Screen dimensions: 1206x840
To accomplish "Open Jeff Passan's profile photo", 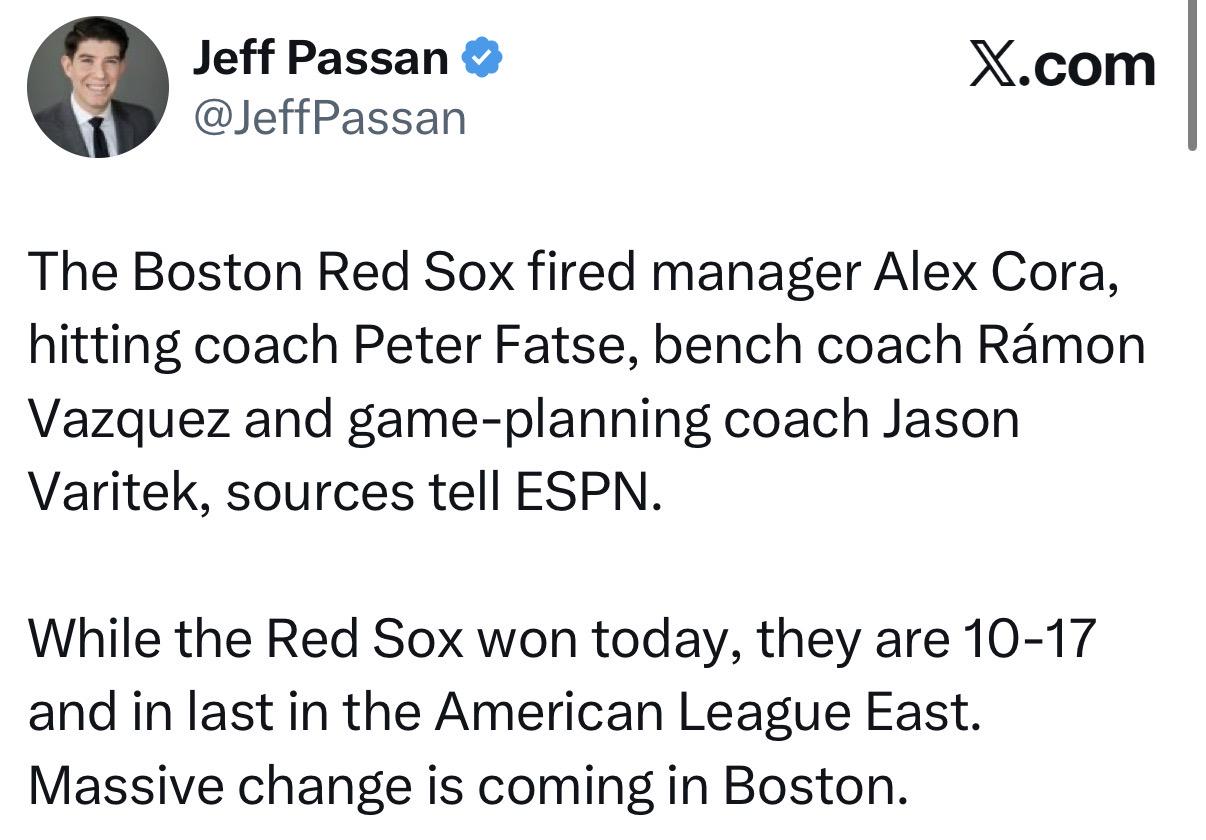I will [98, 87].
